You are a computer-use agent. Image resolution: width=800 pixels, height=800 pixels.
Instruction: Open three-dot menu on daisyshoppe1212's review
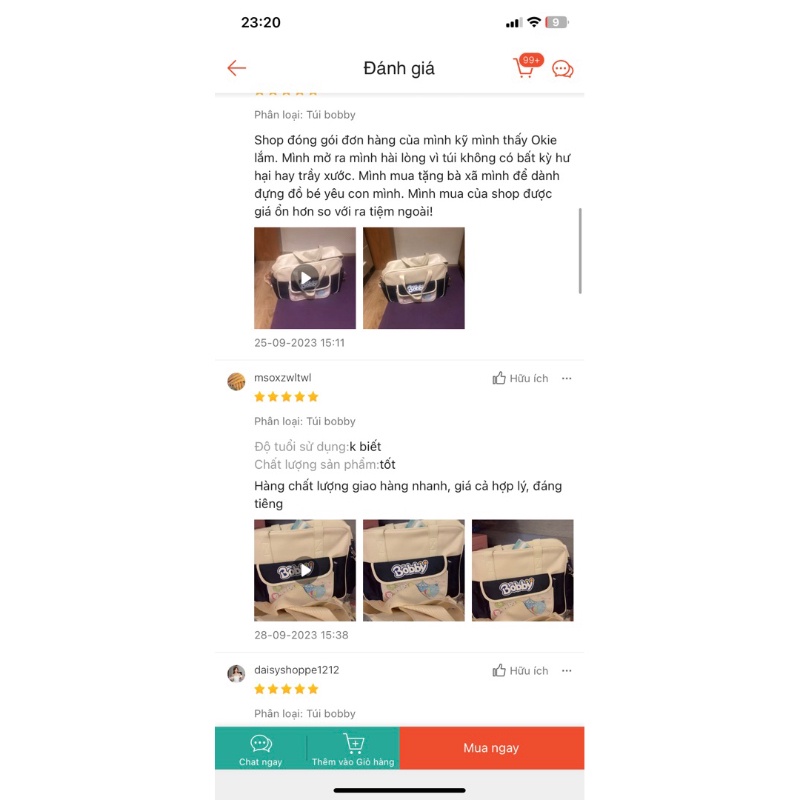(x=566, y=671)
